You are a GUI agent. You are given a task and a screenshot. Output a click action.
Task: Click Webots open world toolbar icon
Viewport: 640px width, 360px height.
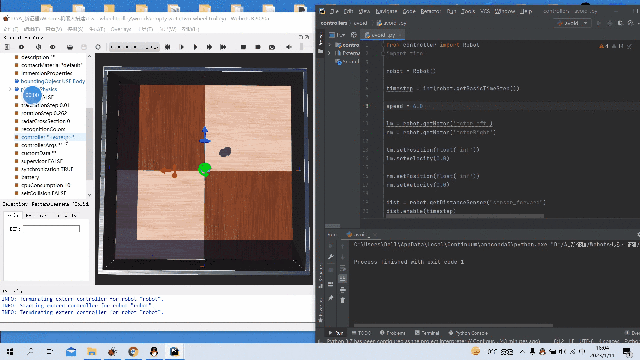pyautogui.click(x=70, y=47)
